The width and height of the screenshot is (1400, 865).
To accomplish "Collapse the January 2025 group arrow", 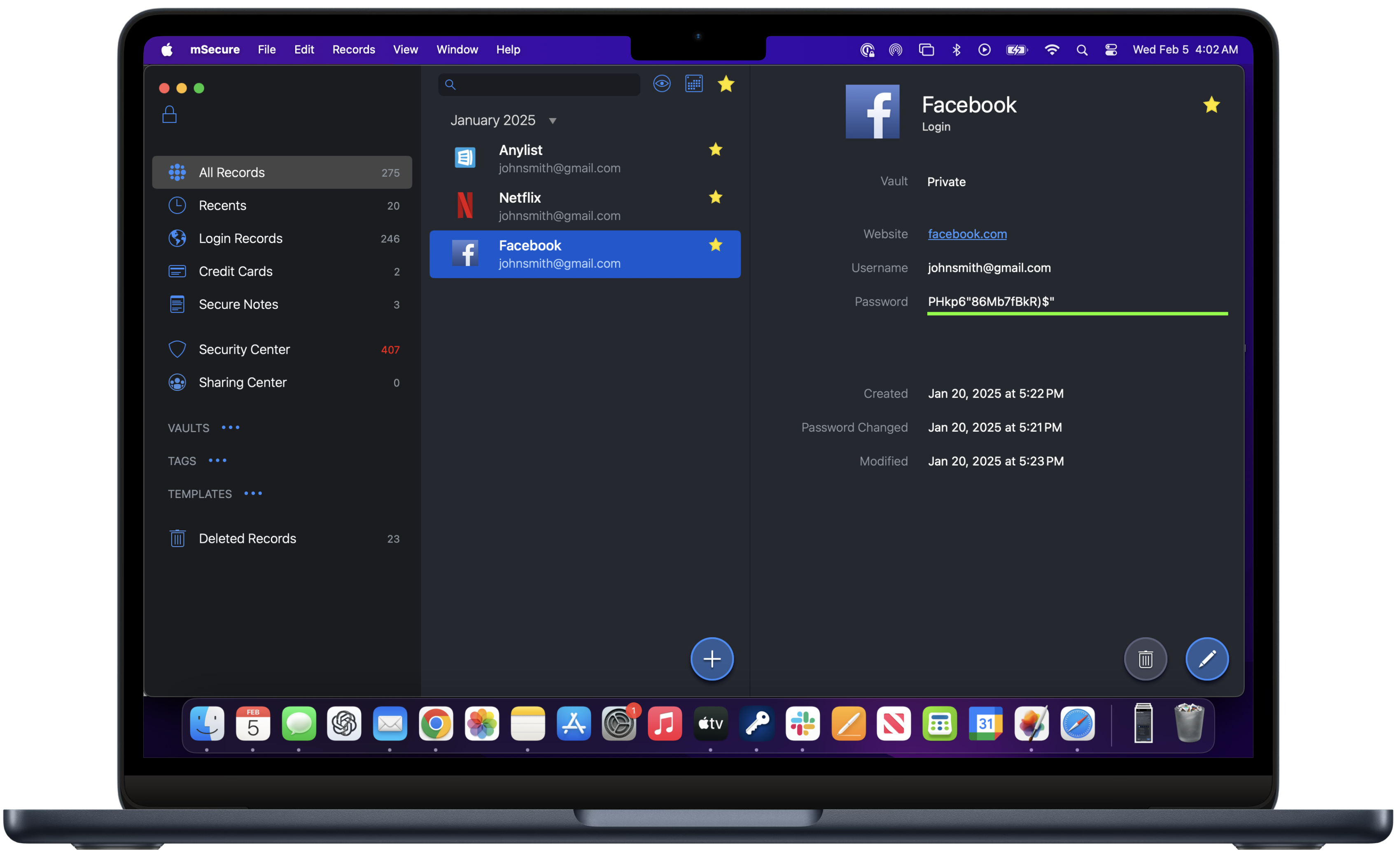I will click(553, 121).
